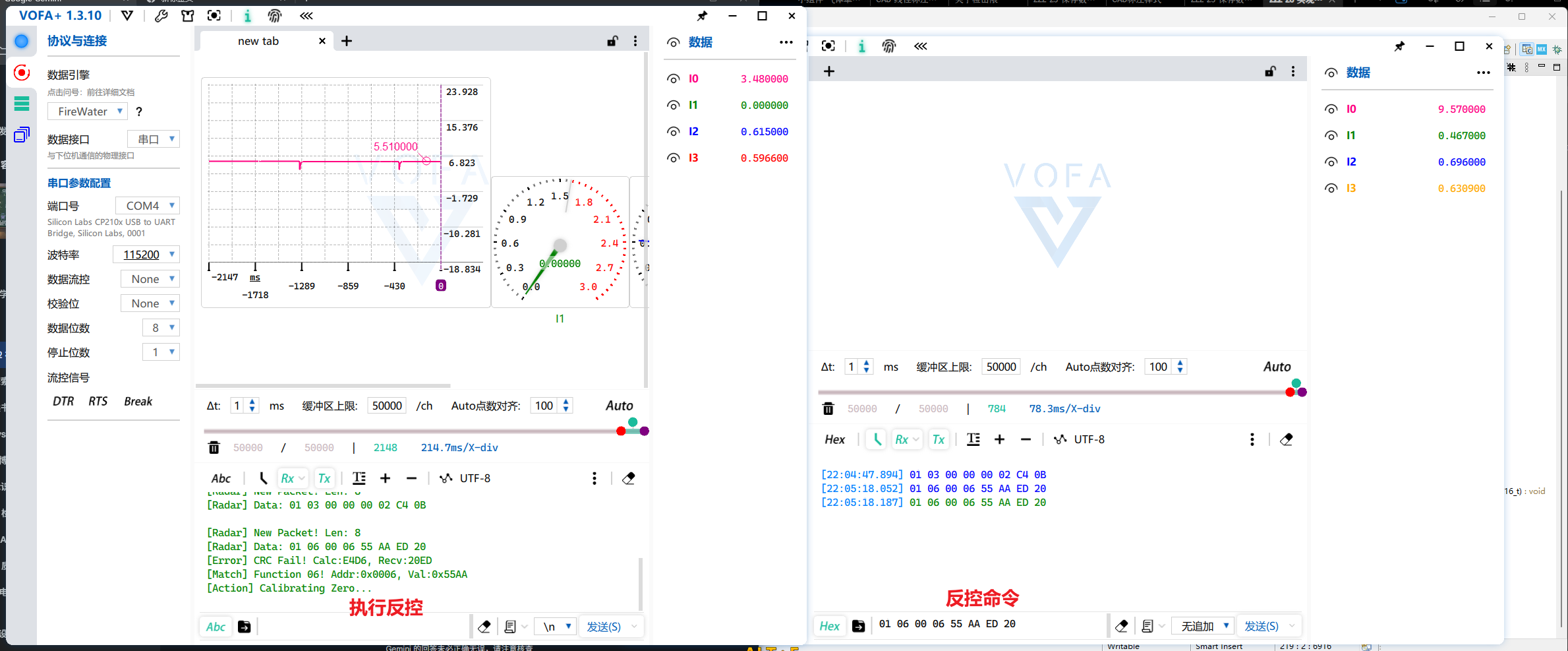Viewport: 1568px width, 651px height.
Task: Click the red slider handle in left window
Action: (620, 431)
